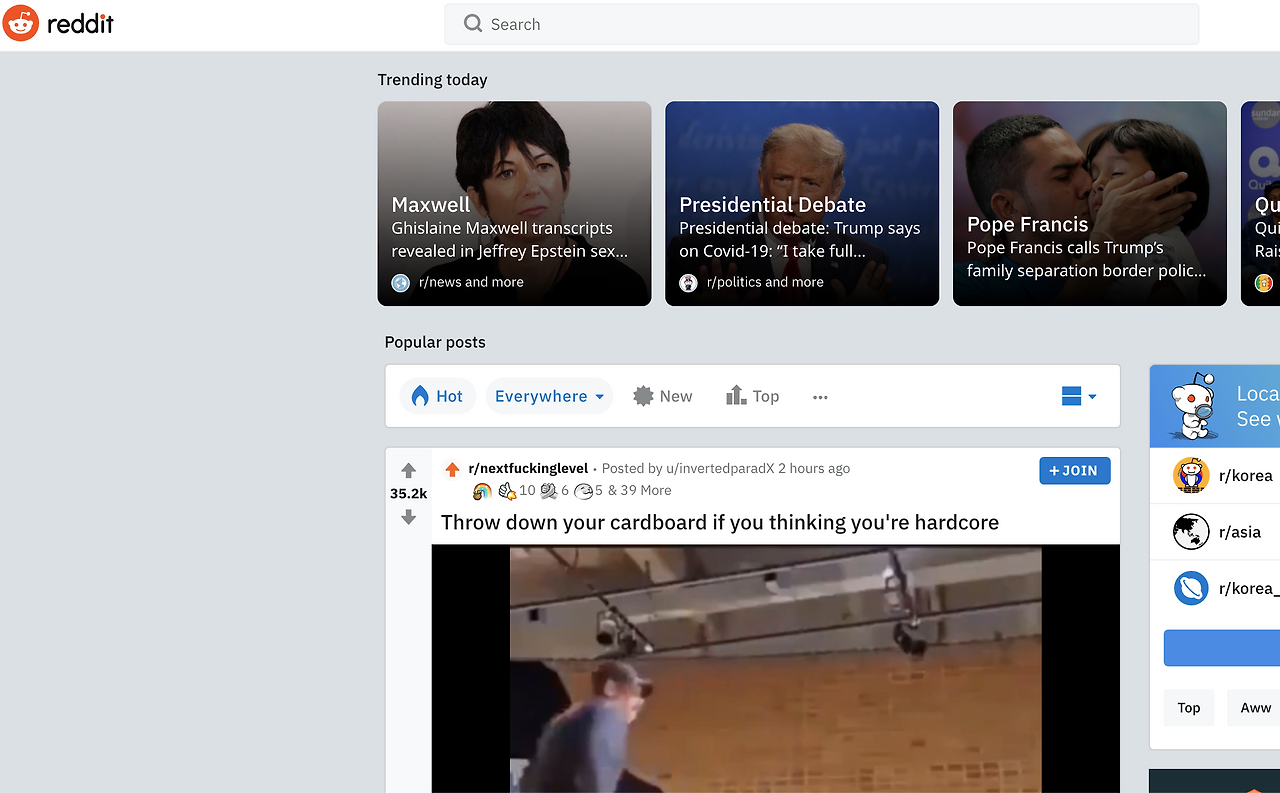Open the post layout view dropdown
This screenshot has height=793, width=1280.
[1078, 396]
